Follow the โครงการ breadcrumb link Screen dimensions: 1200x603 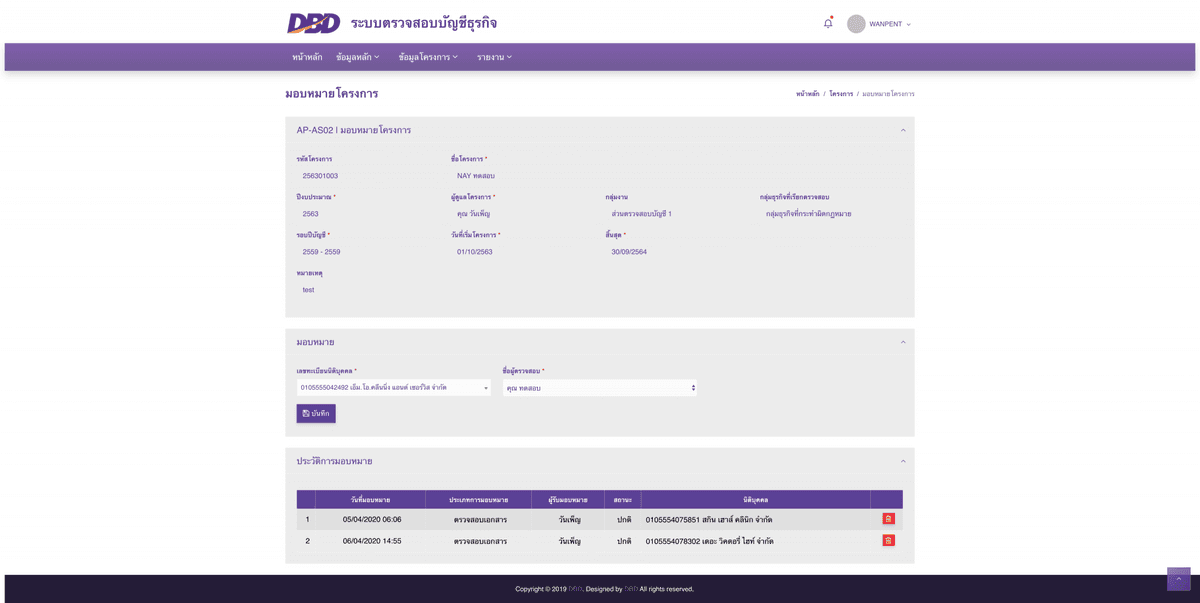tap(841, 94)
